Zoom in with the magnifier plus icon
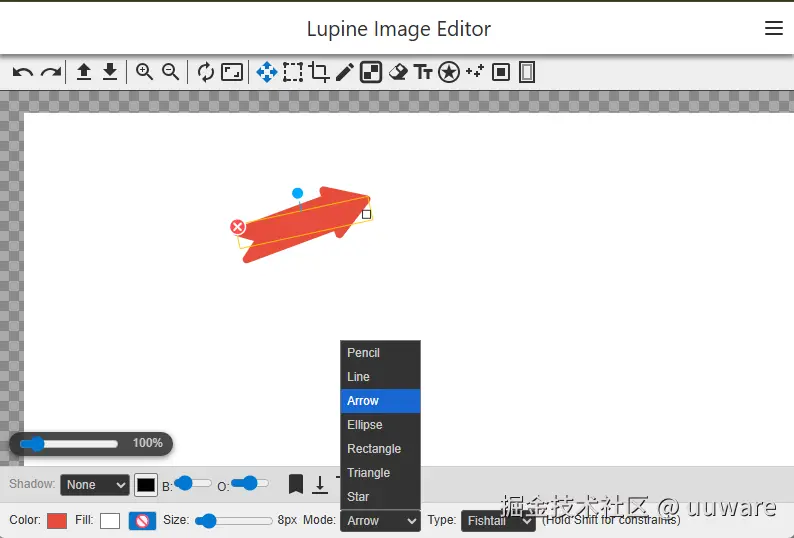The width and height of the screenshot is (794, 538). tap(144, 72)
